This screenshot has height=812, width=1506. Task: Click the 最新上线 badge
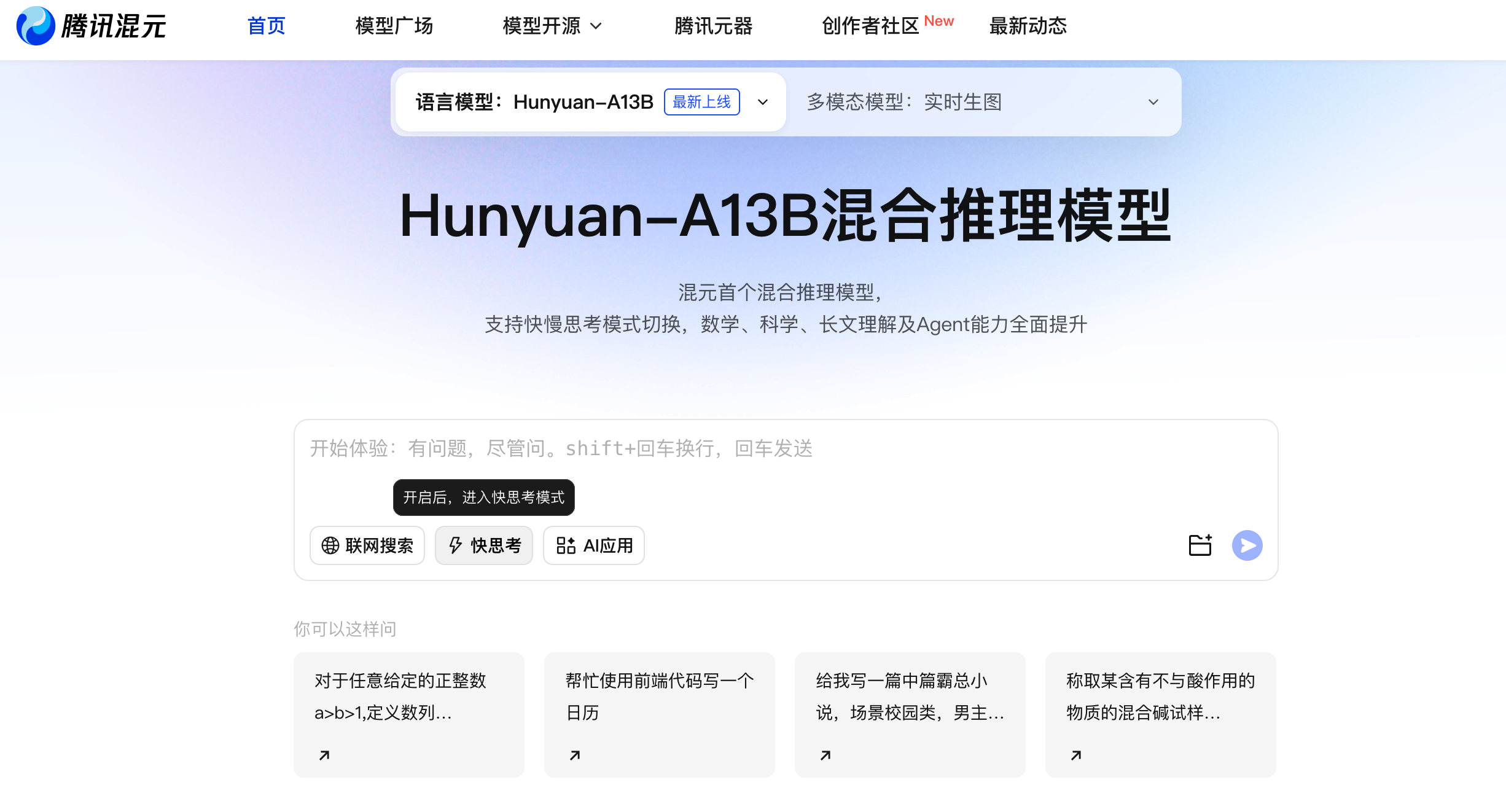(x=701, y=102)
